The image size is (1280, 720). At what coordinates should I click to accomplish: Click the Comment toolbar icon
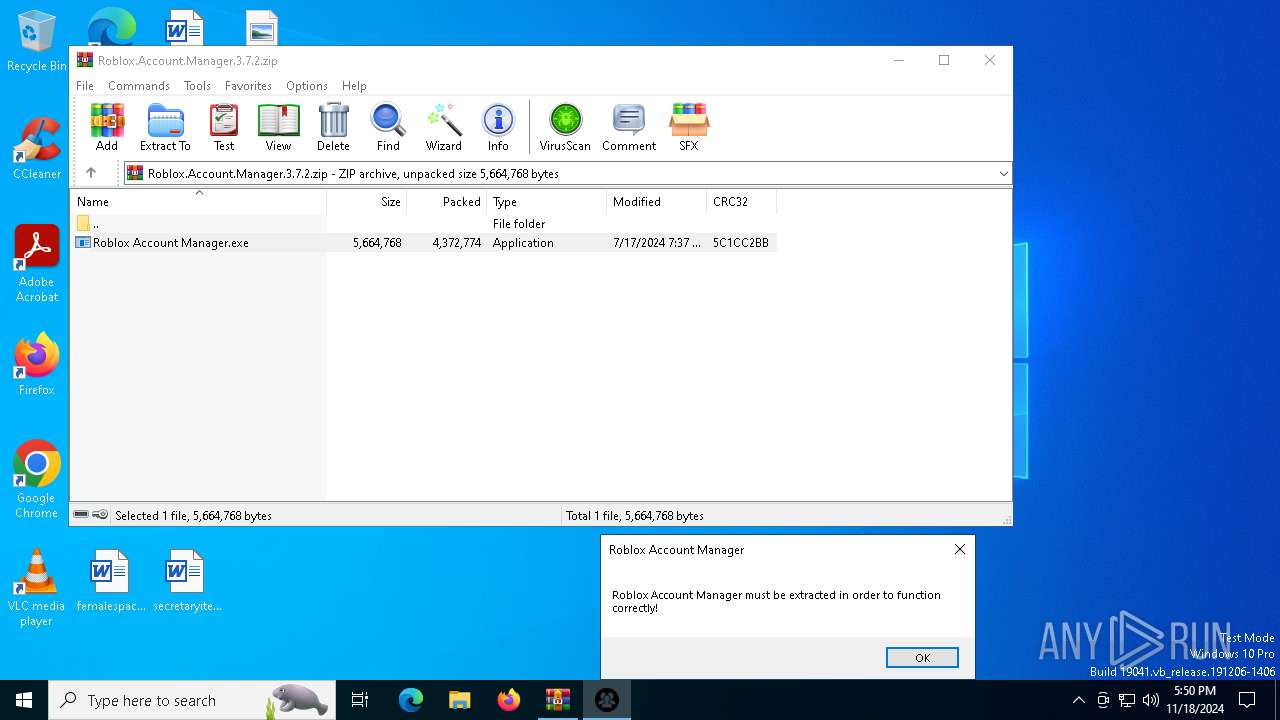629,127
